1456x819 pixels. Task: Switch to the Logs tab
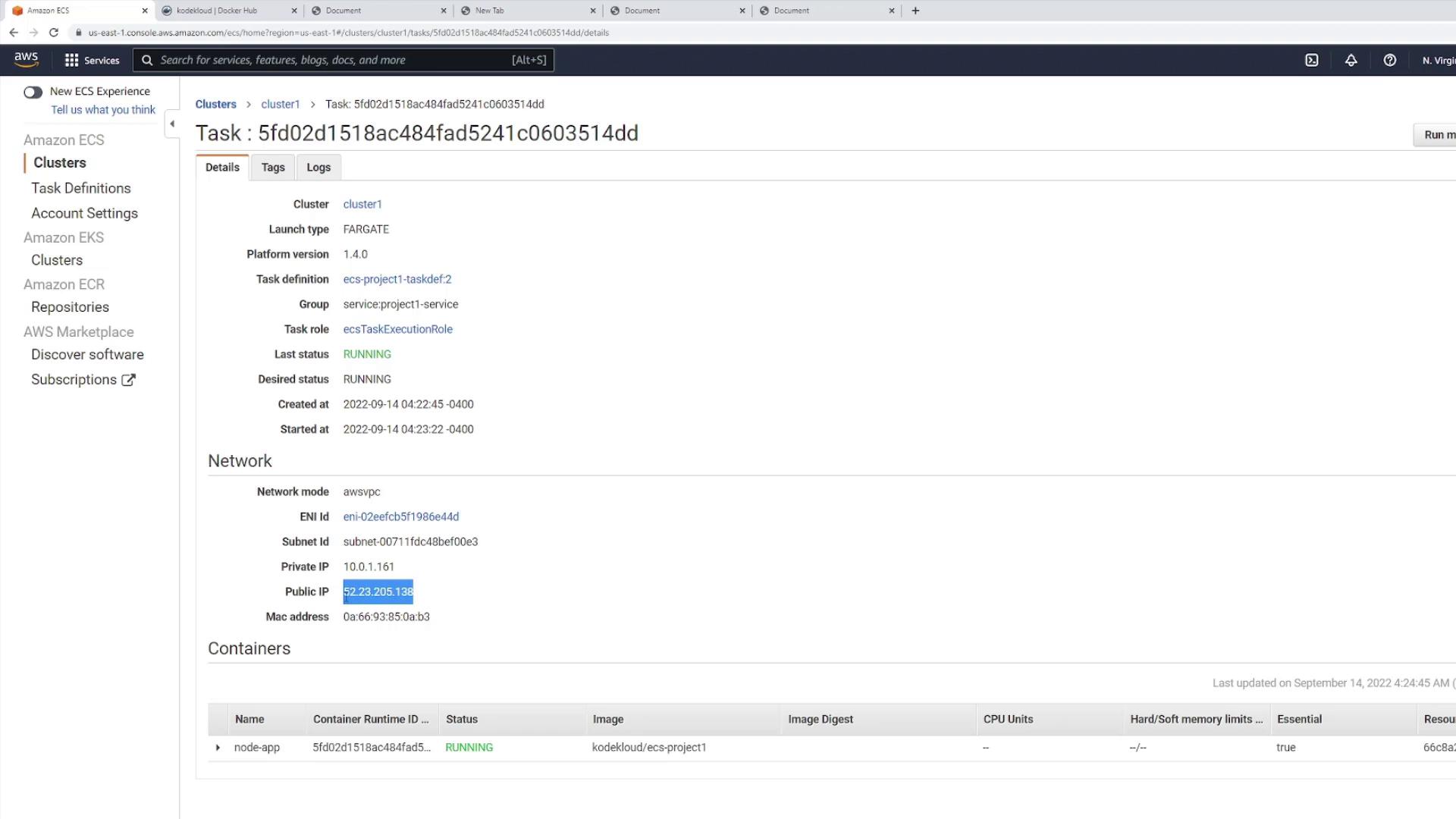tap(318, 168)
